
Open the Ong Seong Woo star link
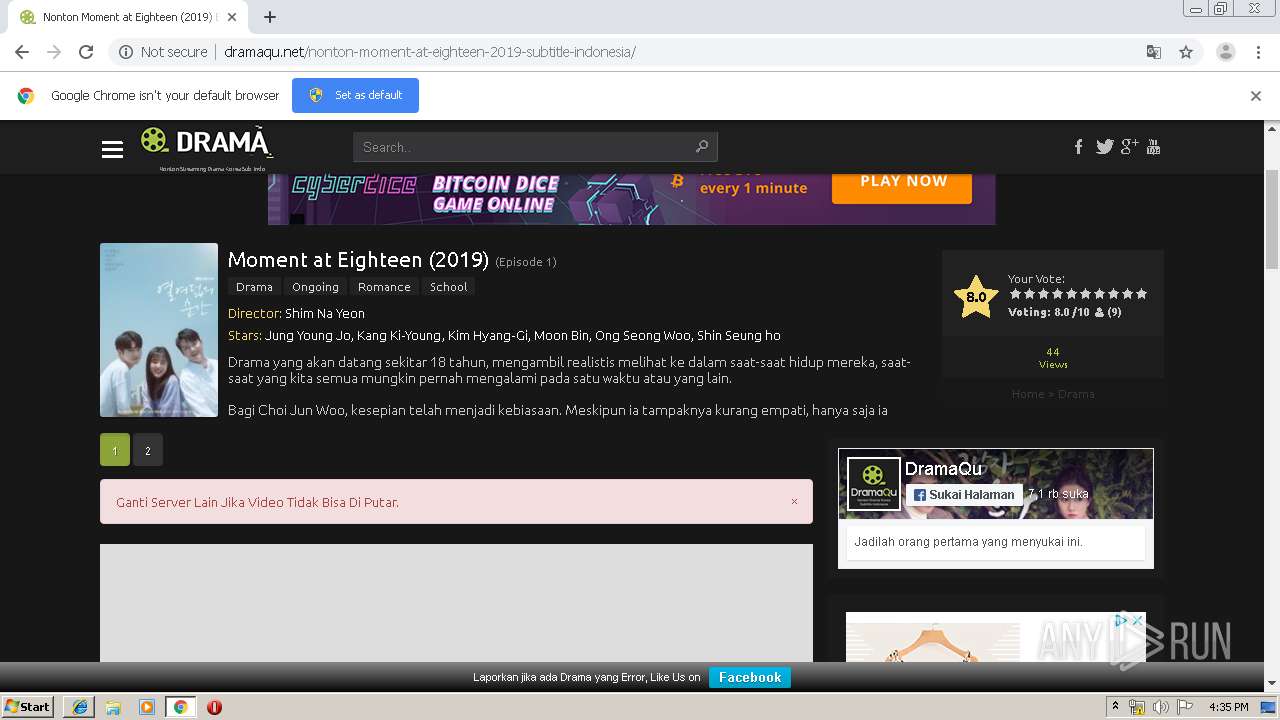pos(644,335)
